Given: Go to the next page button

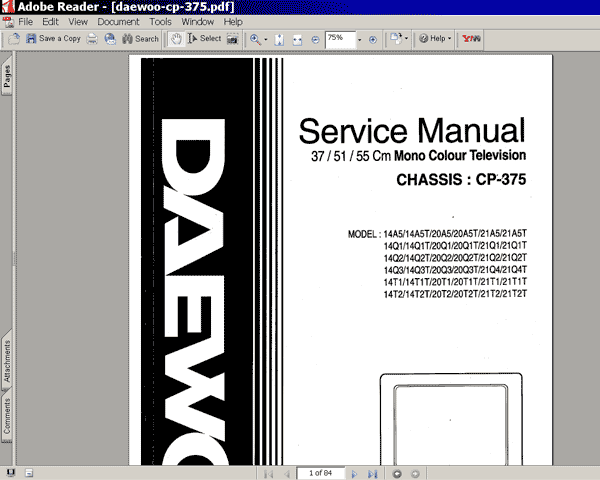Looking at the screenshot, I should (354, 474).
